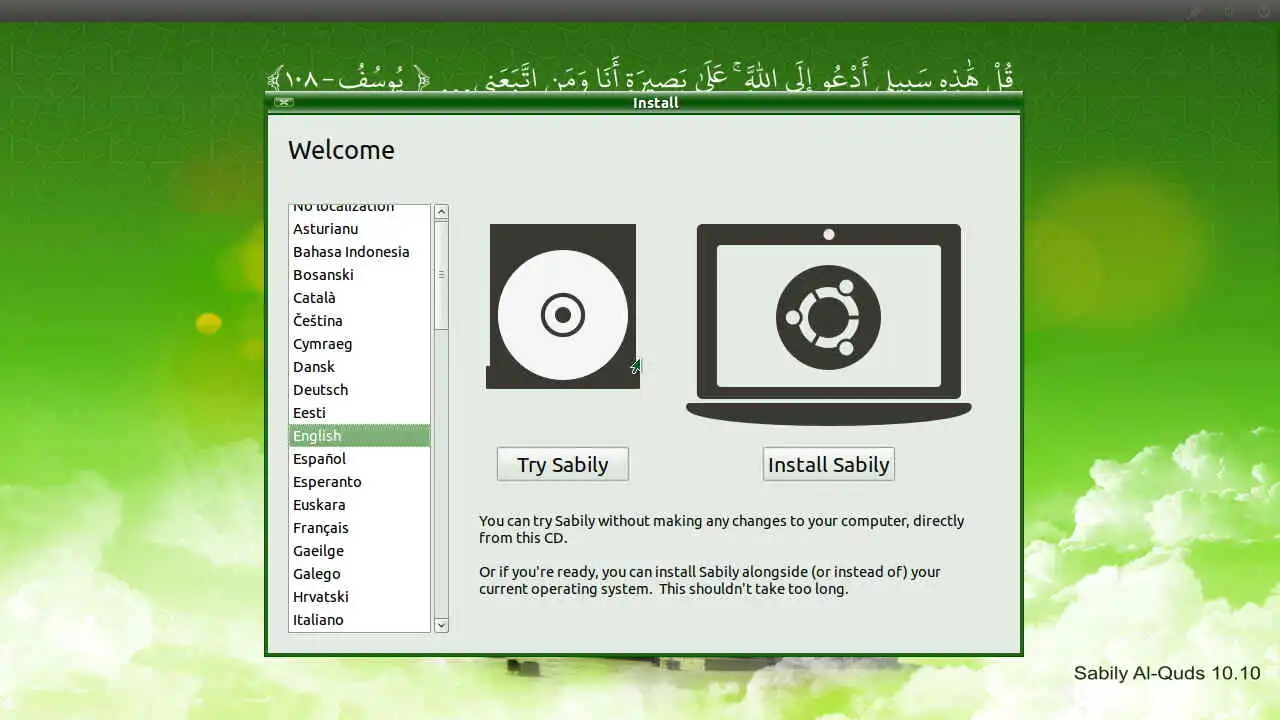Select Asturianu in the language list
The image size is (1280, 720).
[360, 229]
